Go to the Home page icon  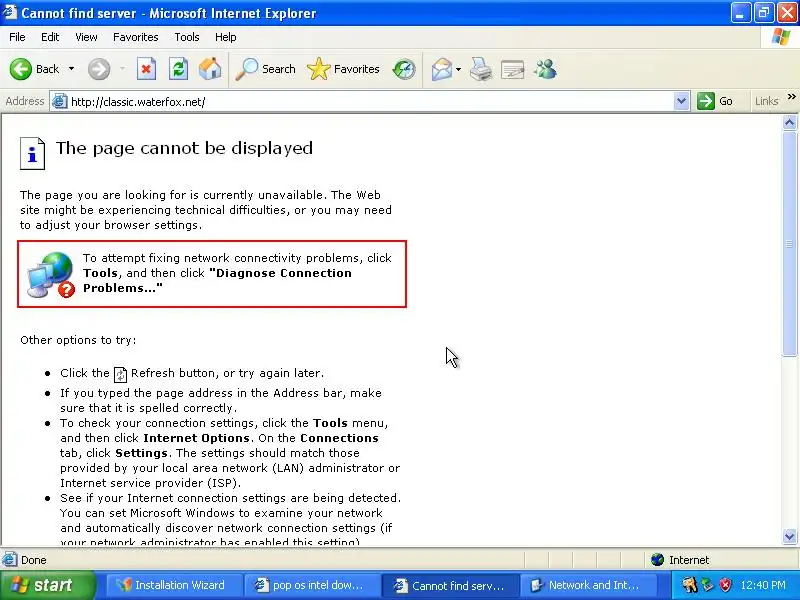(x=210, y=69)
